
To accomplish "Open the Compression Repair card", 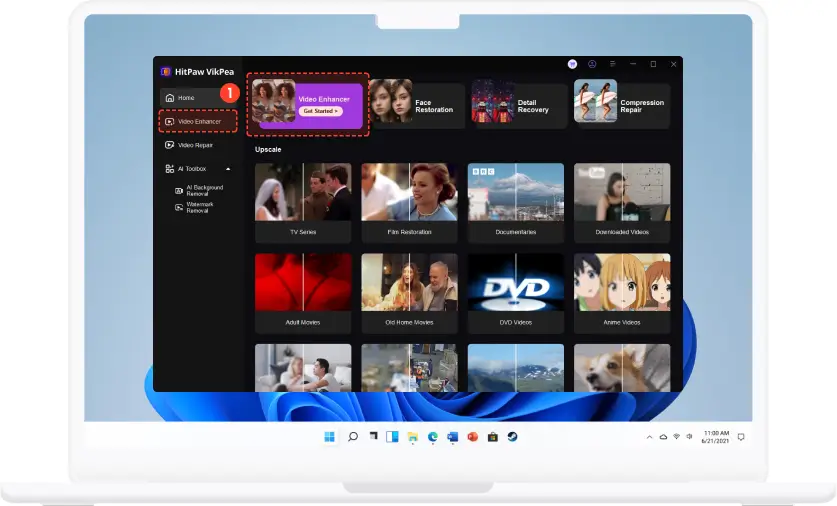I will (x=621, y=104).
